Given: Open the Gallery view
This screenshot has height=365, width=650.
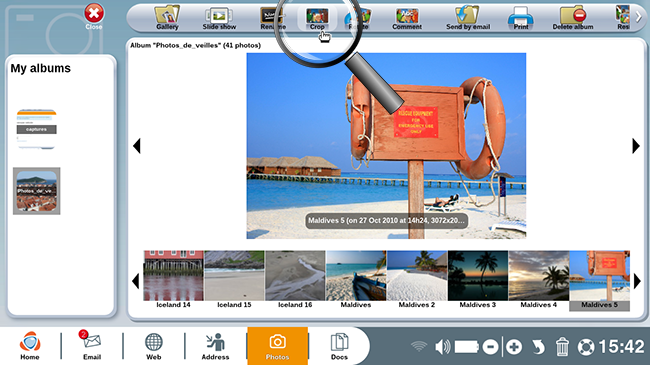Looking at the screenshot, I should pos(167,18).
